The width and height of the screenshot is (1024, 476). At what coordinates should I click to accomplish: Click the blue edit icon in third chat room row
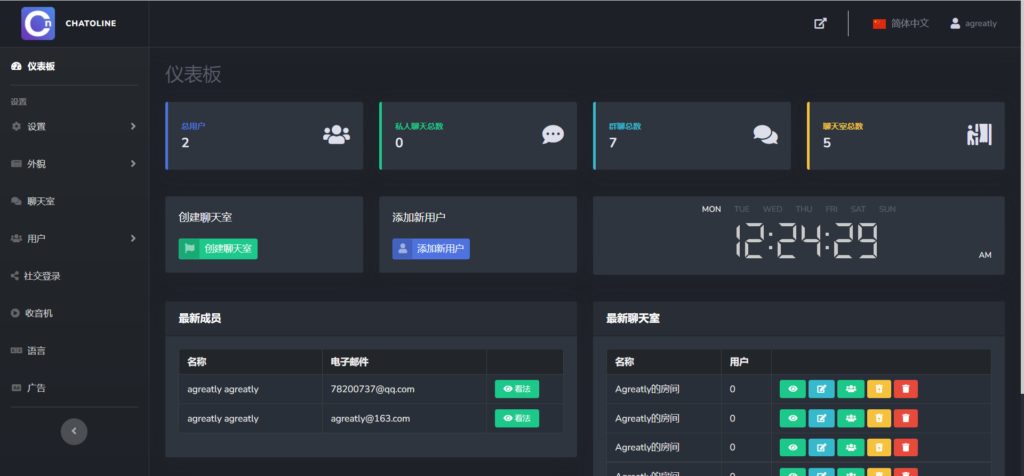point(821,447)
